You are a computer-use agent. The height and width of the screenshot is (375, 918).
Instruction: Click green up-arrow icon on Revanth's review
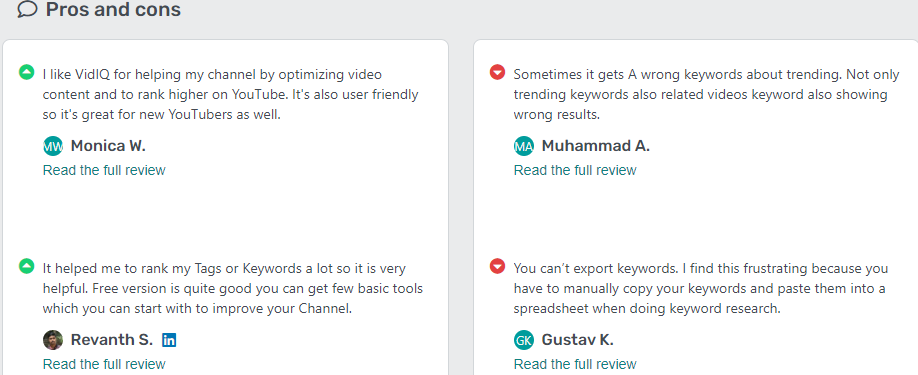point(27,266)
